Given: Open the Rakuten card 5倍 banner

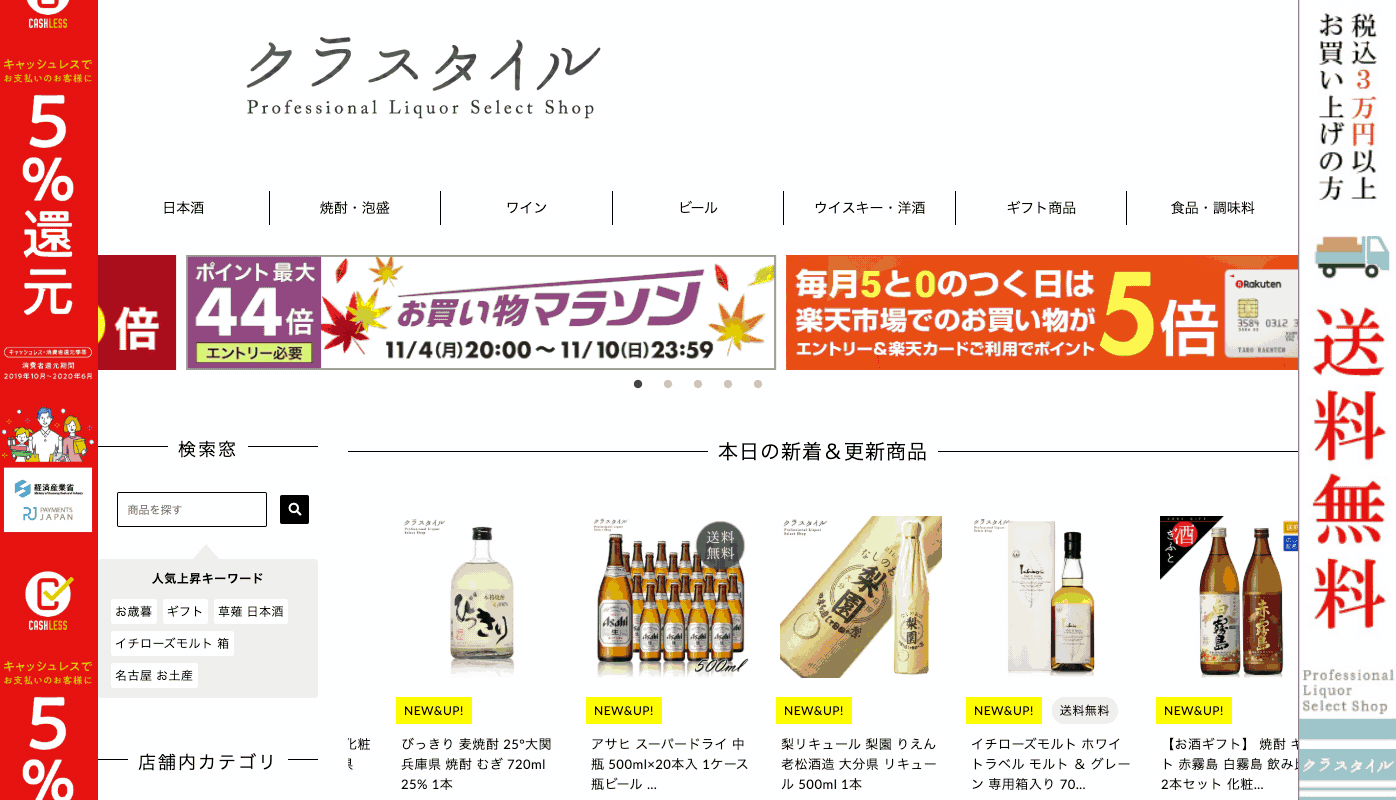Looking at the screenshot, I should click(x=1042, y=312).
